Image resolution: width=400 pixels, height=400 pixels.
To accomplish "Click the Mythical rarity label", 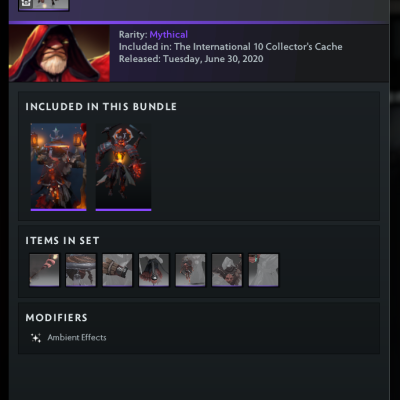I will (169, 35).
